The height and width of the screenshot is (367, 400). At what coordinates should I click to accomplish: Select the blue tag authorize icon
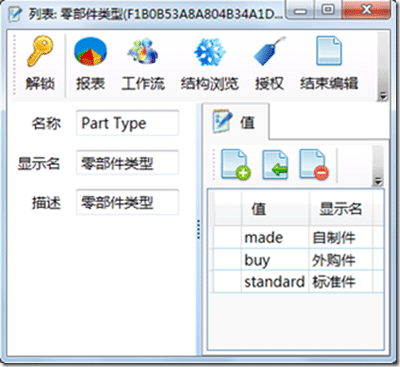[x=269, y=51]
